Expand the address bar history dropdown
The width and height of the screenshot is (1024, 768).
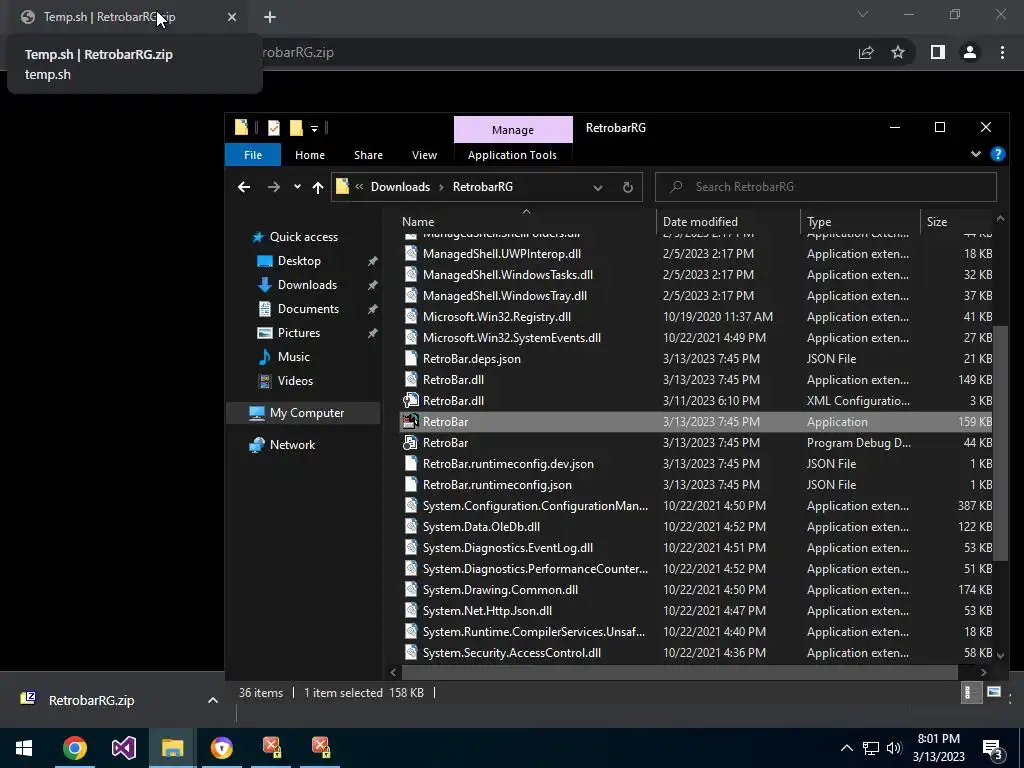(598, 187)
